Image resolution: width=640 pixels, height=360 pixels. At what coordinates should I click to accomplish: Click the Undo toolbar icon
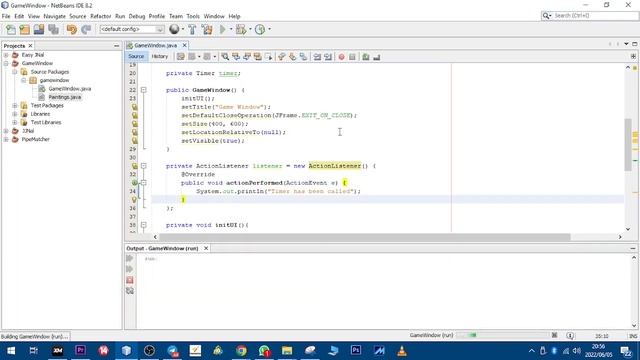click(72, 29)
